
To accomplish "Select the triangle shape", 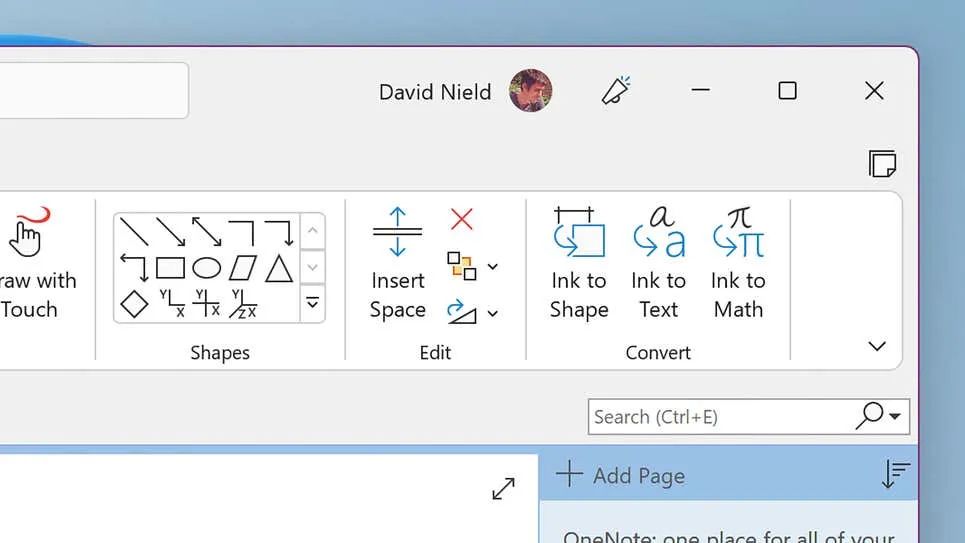I will pos(278,268).
